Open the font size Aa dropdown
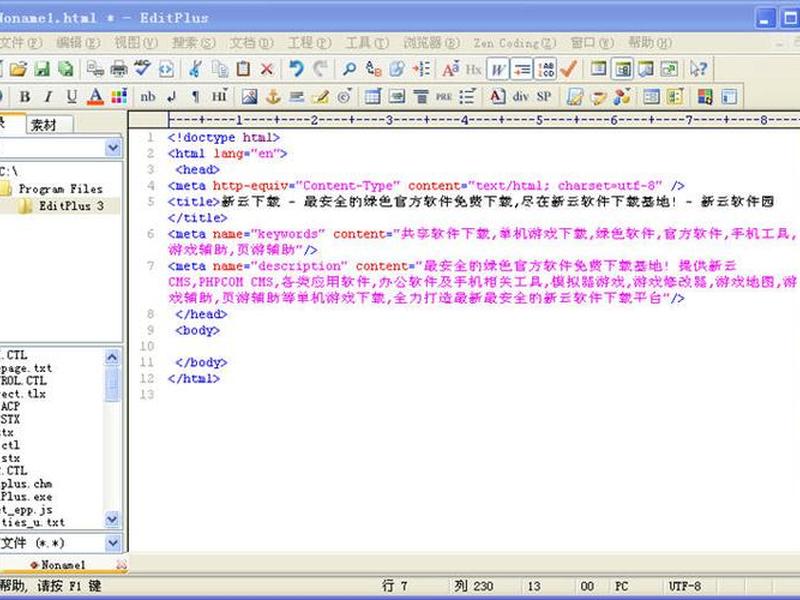This screenshot has height=600, width=800. (451, 69)
